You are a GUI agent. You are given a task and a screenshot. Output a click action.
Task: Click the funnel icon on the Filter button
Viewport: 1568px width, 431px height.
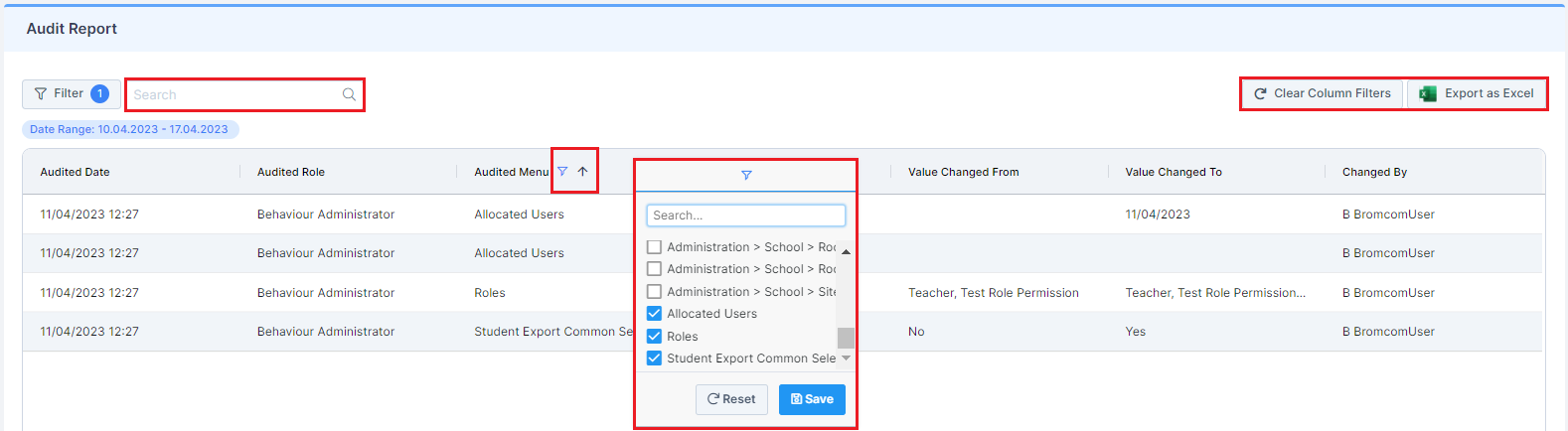(x=41, y=93)
